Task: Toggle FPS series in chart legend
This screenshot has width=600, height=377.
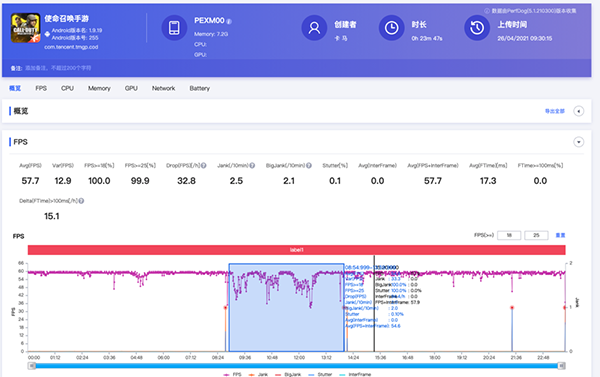Action: (x=233, y=374)
